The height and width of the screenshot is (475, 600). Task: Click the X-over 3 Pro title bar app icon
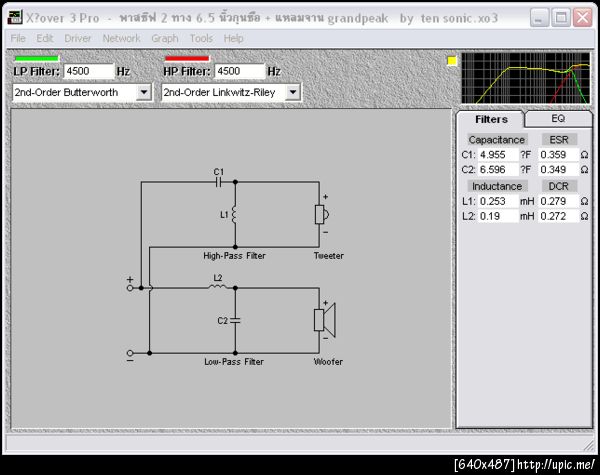pyautogui.click(x=15, y=18)
